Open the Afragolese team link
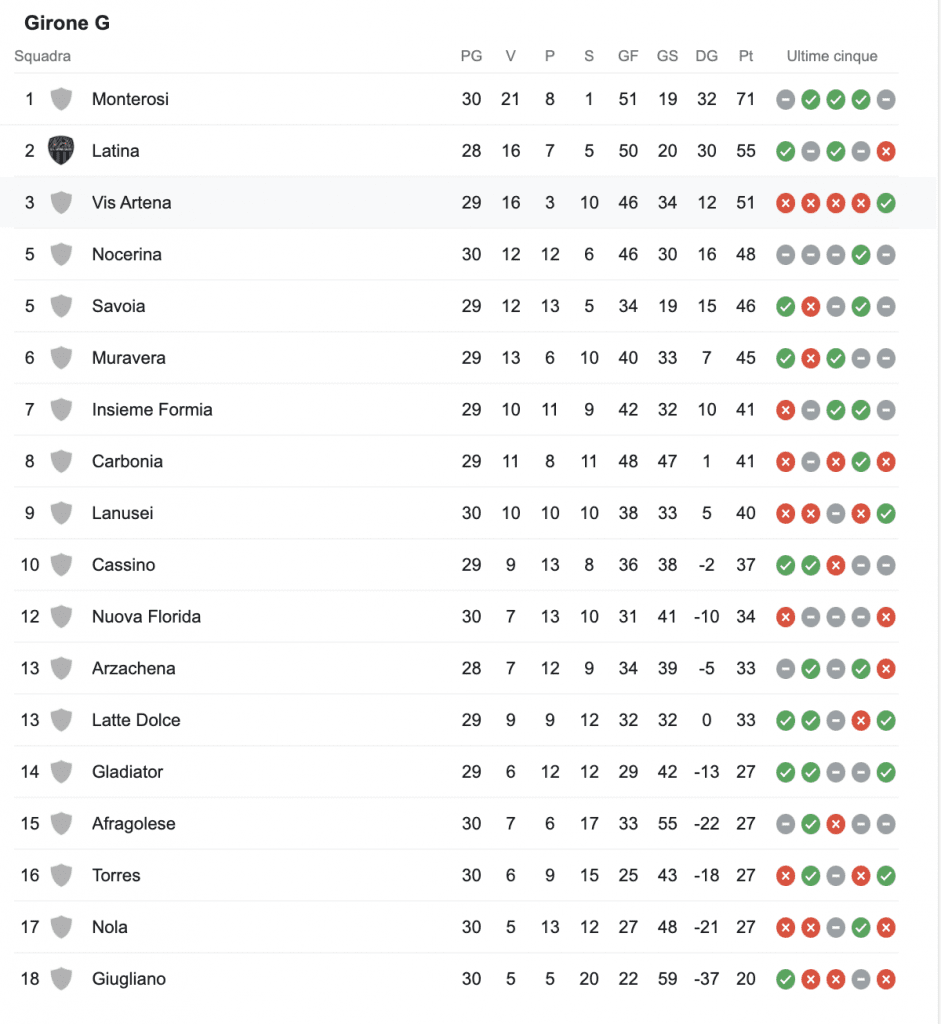Image resolution: width=941 pixels, height=1024 pixels. click(133, 824)
